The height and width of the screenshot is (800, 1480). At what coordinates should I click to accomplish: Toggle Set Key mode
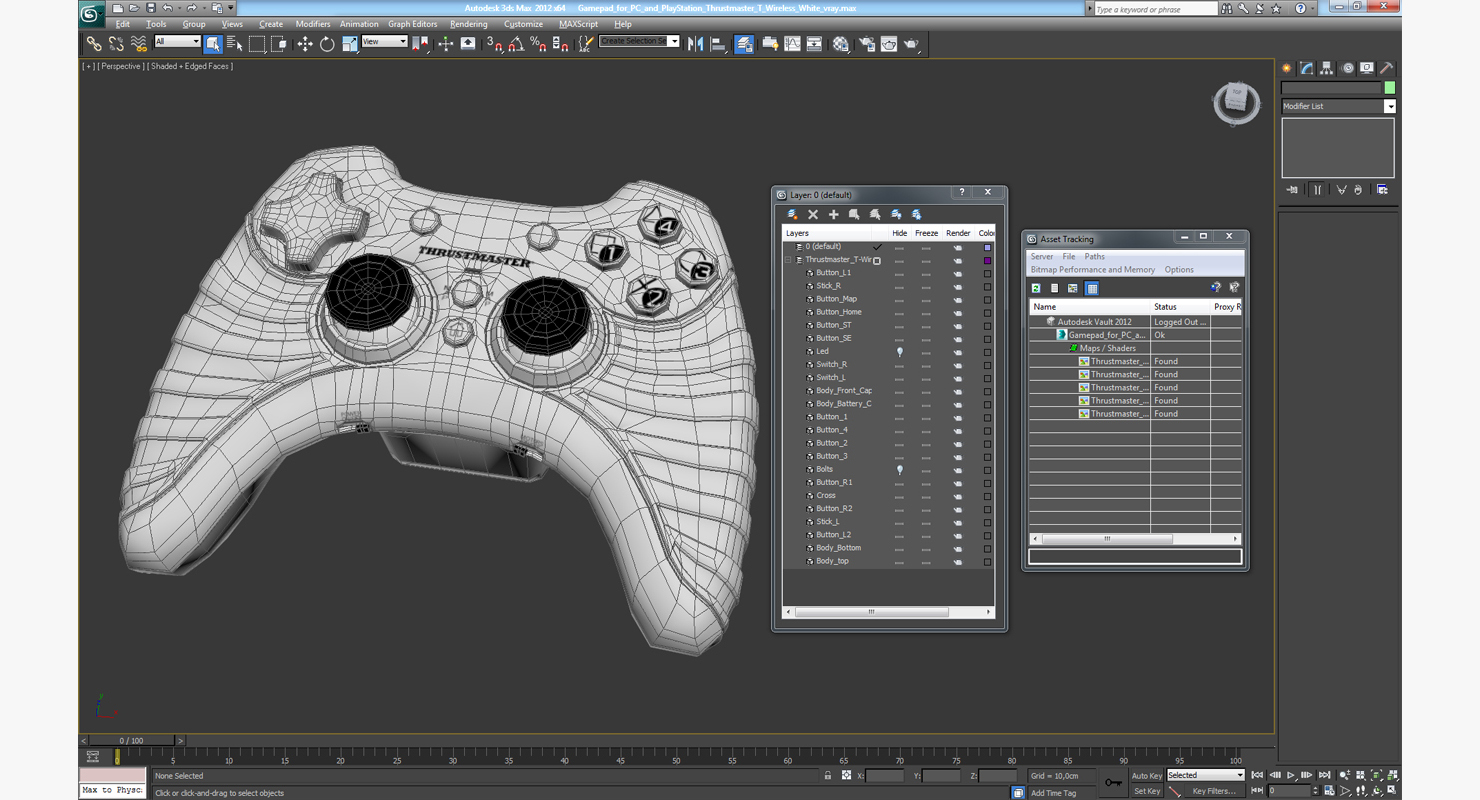(1147, 791)
